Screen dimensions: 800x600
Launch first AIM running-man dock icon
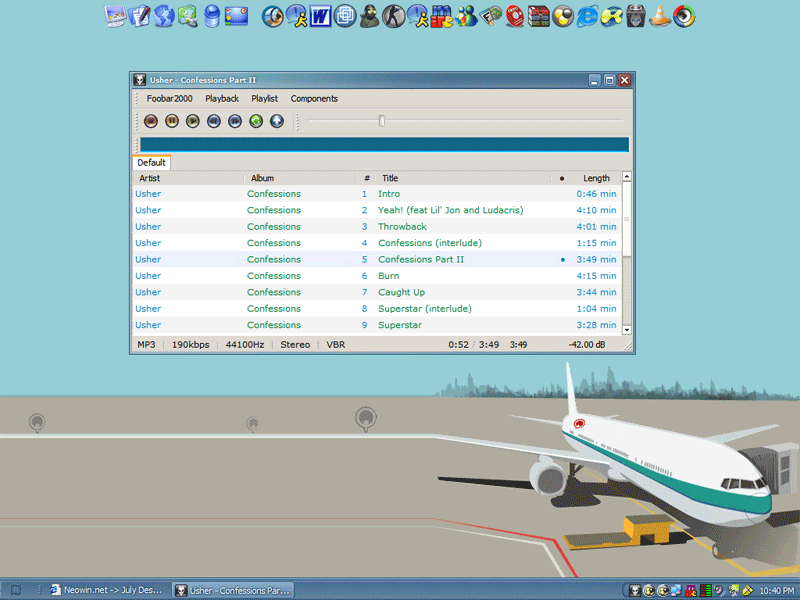click(296, 16)
